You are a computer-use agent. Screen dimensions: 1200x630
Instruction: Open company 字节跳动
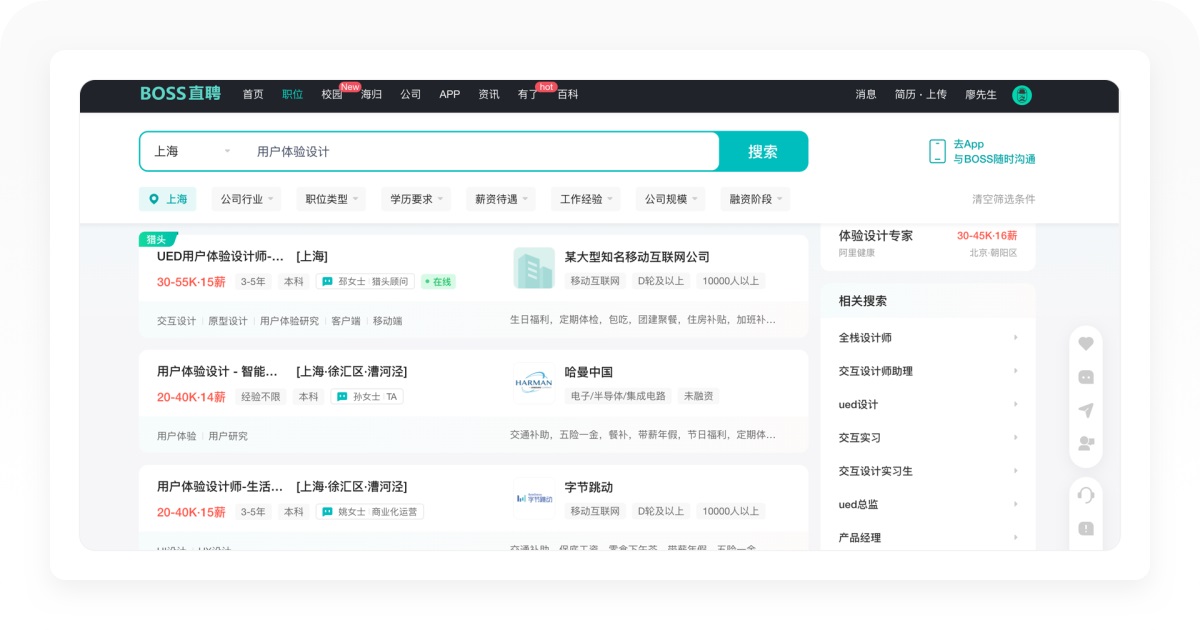(x=589, y=487)
